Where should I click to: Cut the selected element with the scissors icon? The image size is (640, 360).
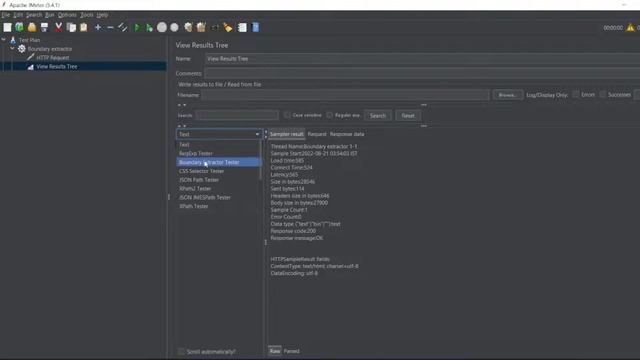click(x=58, y=27)
